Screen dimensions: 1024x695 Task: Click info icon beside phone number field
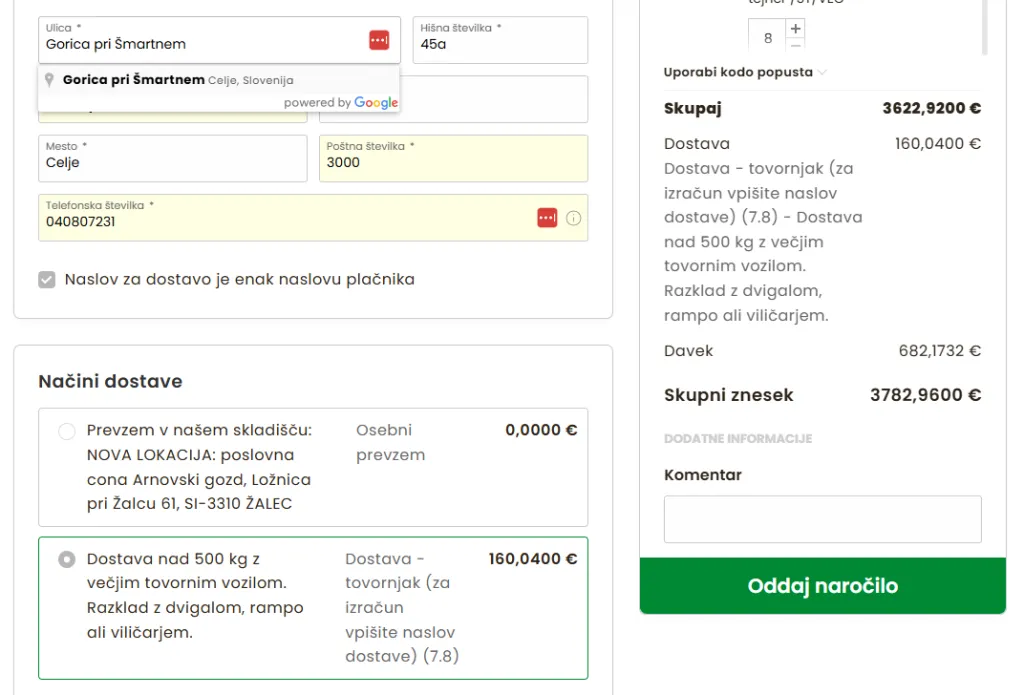click(x=573, y=218)
